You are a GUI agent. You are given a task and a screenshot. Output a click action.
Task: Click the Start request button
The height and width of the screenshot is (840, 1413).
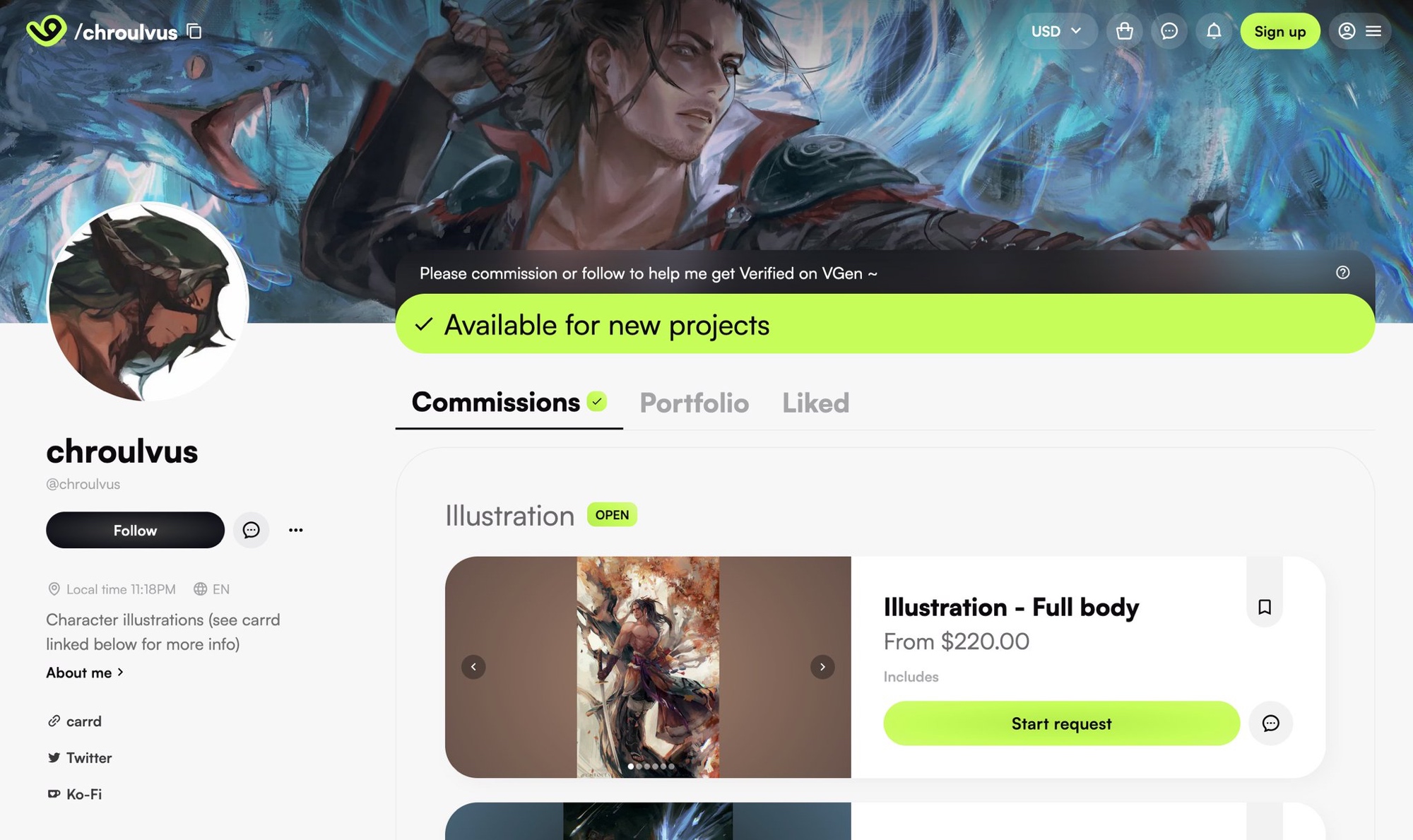1061,723
